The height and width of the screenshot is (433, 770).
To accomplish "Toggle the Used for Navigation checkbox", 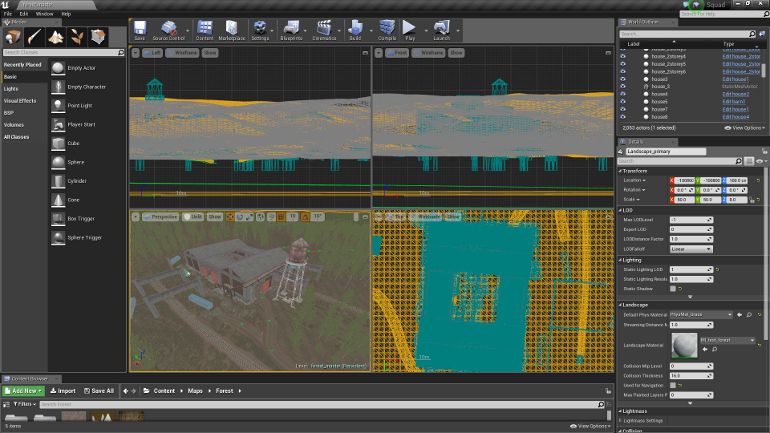I will pyautogui.click(x=673, y=385).
